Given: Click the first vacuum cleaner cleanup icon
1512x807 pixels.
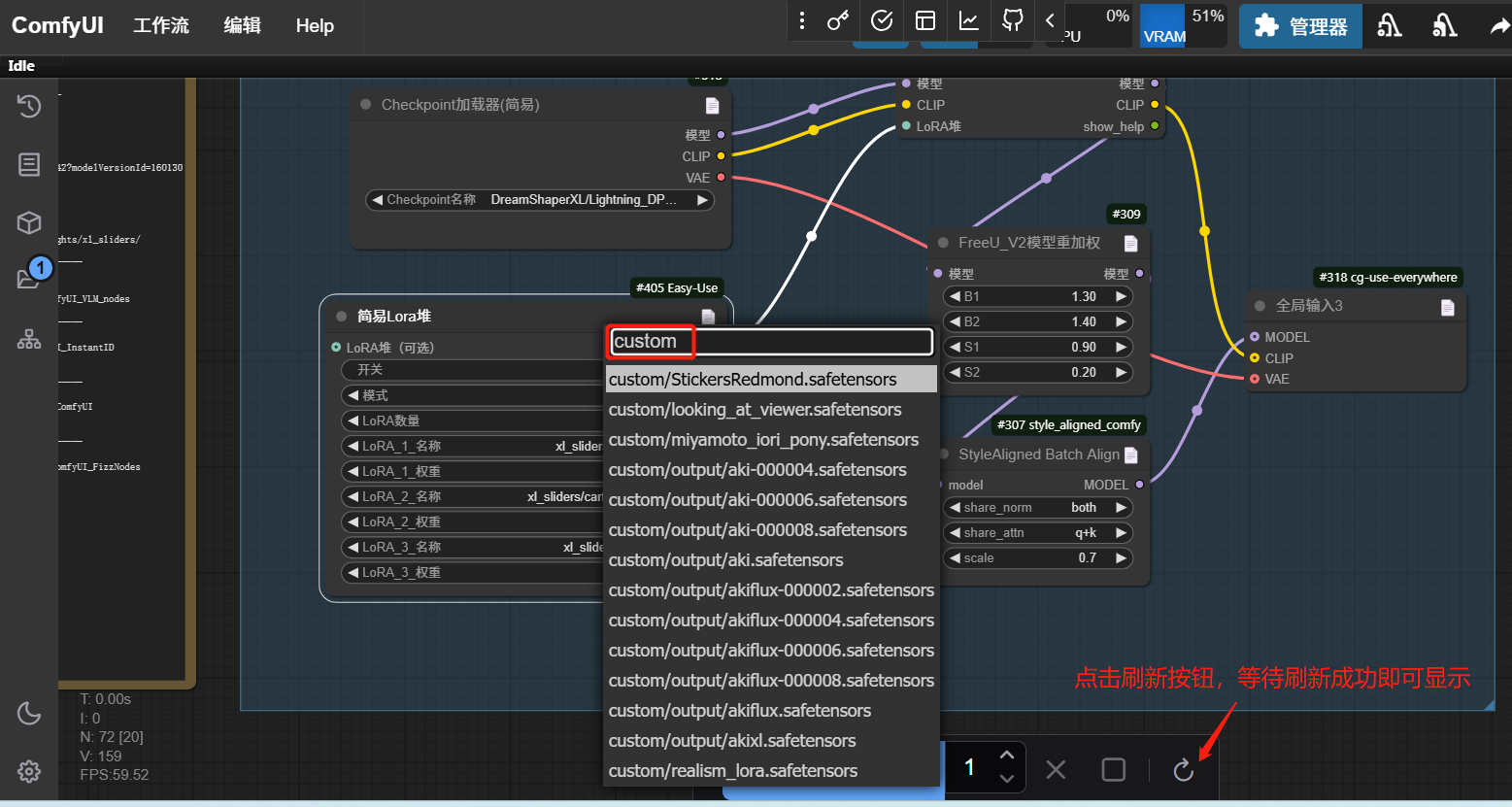Looking at the screenshot, I should (x=1390, y=25).
